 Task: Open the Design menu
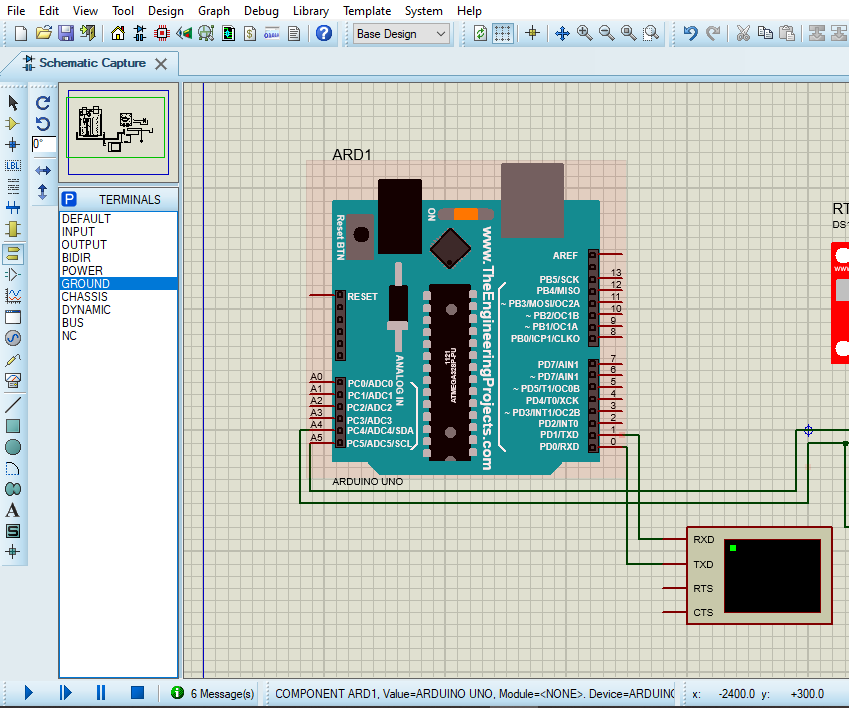click(x=166, y=11)
